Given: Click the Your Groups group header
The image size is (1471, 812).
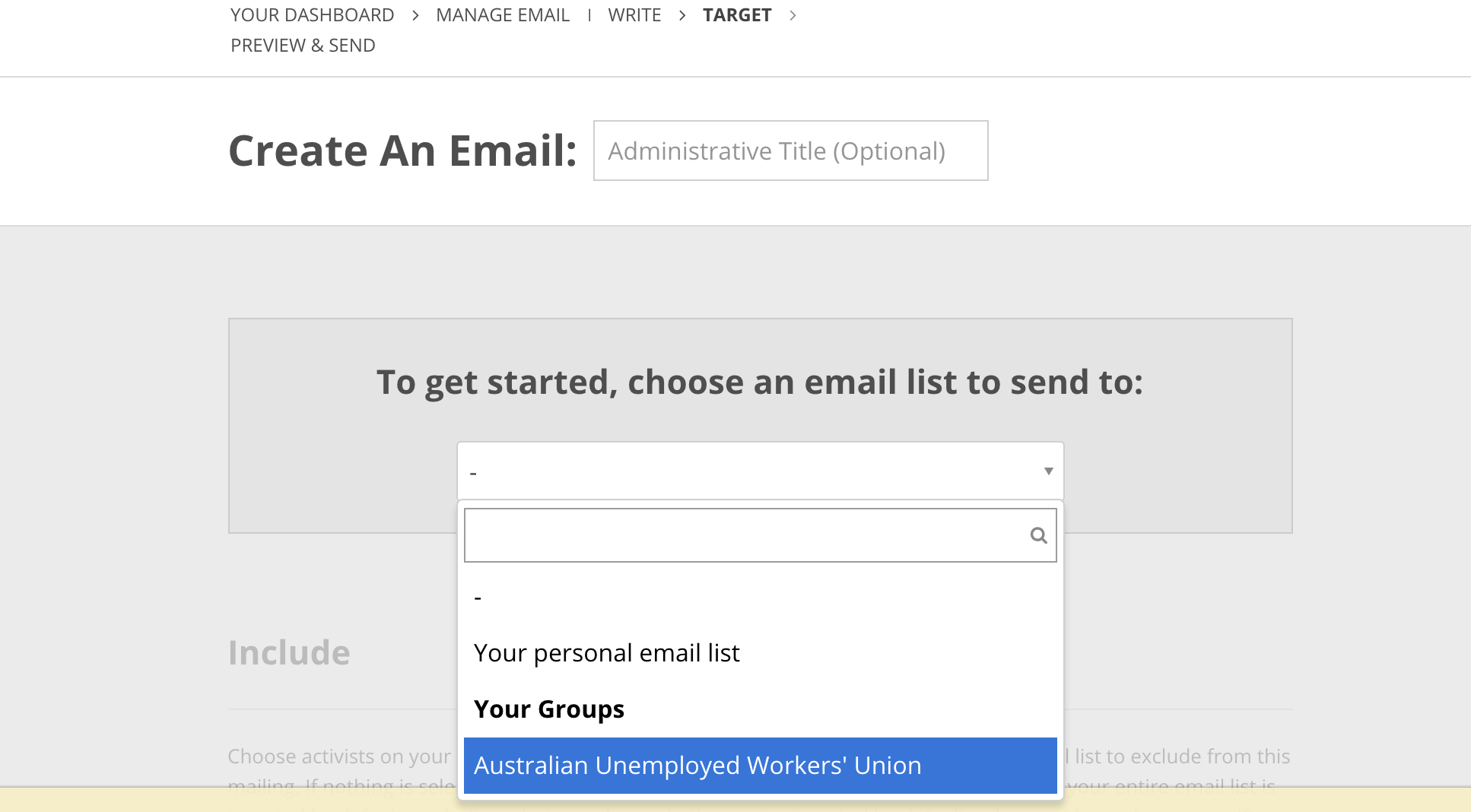Looking at the screenshot, I should pyautogui.click(x=548, y=709).
